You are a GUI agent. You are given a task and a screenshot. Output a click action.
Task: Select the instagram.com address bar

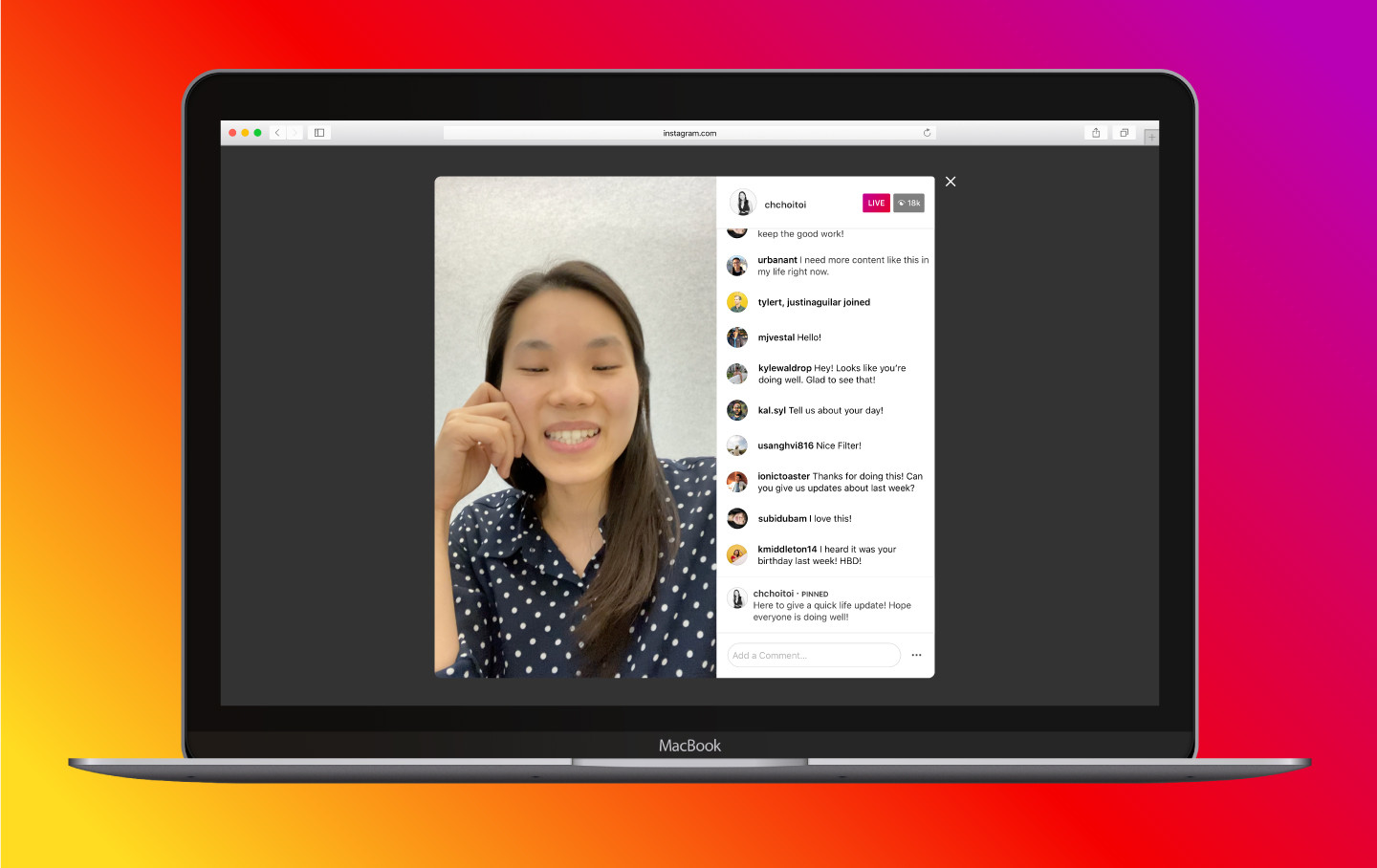[x=688, y=133]
